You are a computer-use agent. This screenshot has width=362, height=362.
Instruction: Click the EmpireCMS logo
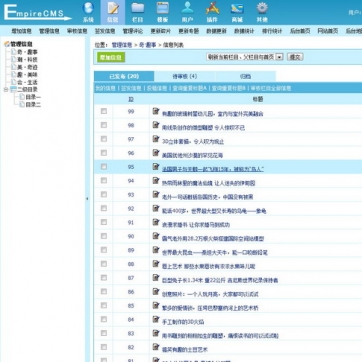[37, 12]
